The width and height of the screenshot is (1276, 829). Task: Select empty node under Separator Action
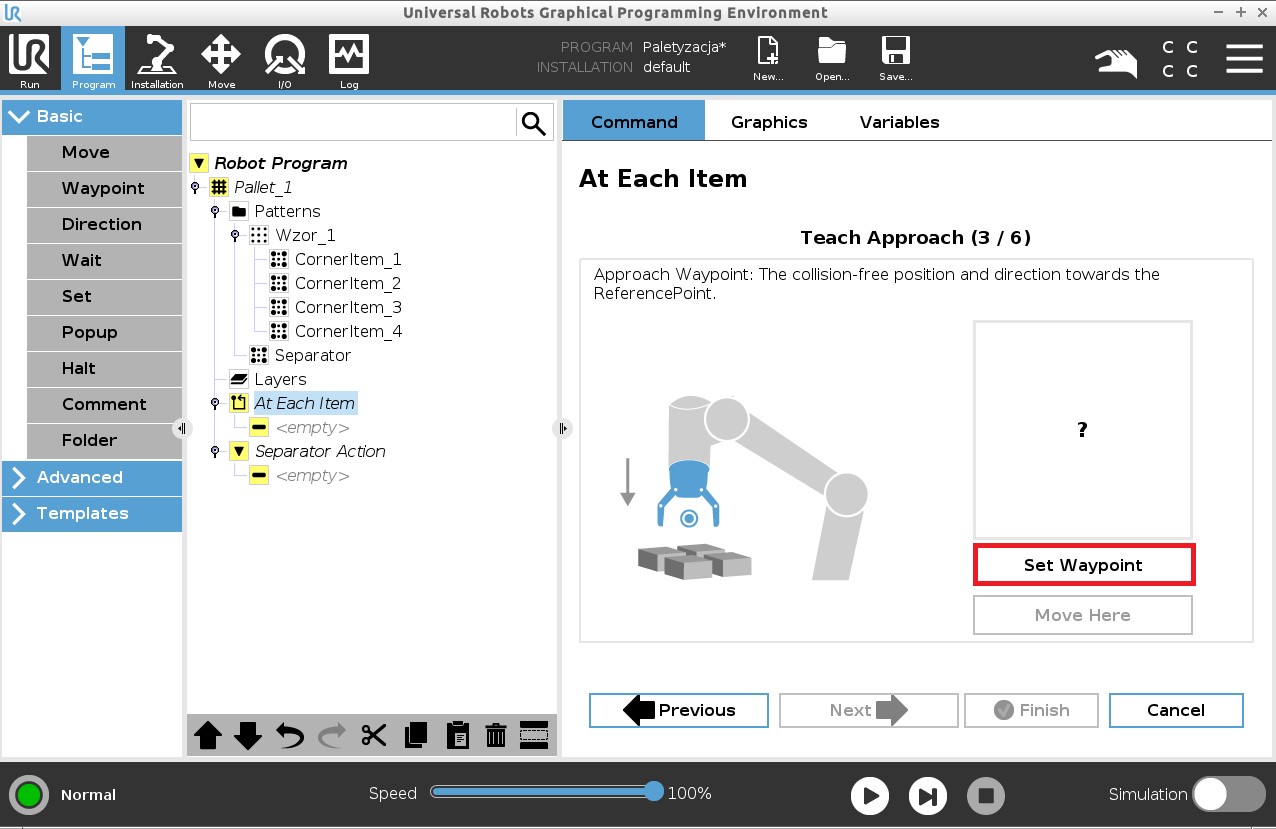coord(311,475)
